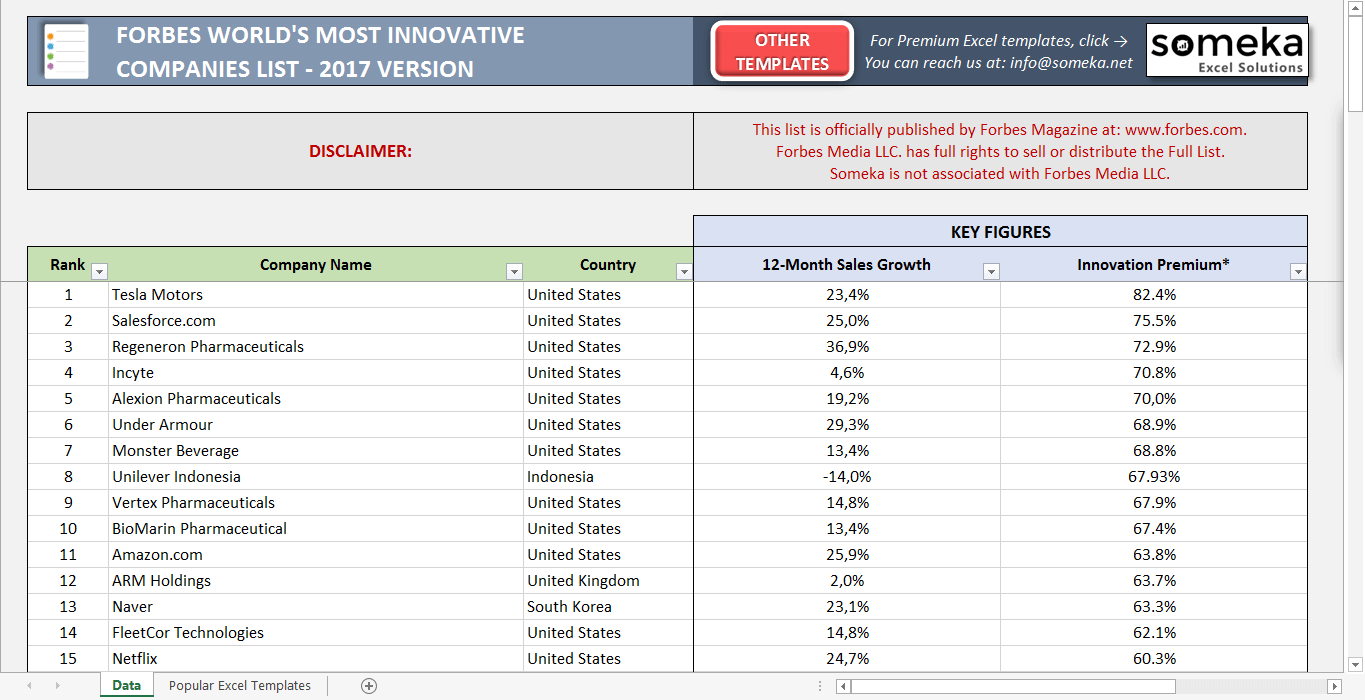Select the 36,9% sales growth cell
The width and height of the screenshot is (1365, 700).
[x=847, y=347]
